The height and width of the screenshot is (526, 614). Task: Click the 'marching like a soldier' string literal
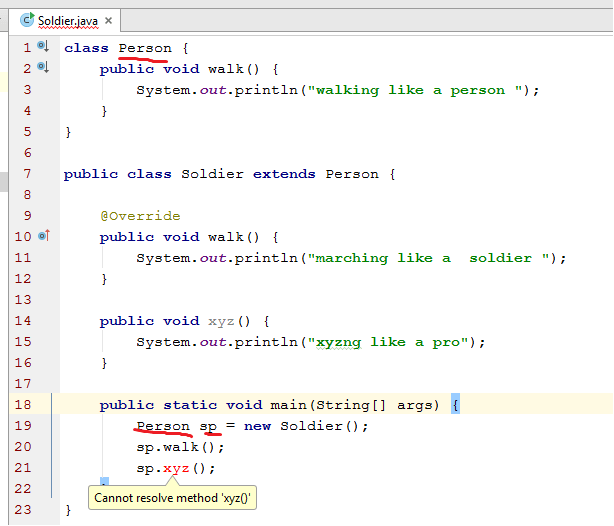pyautogui.click(x=429, y=258)
